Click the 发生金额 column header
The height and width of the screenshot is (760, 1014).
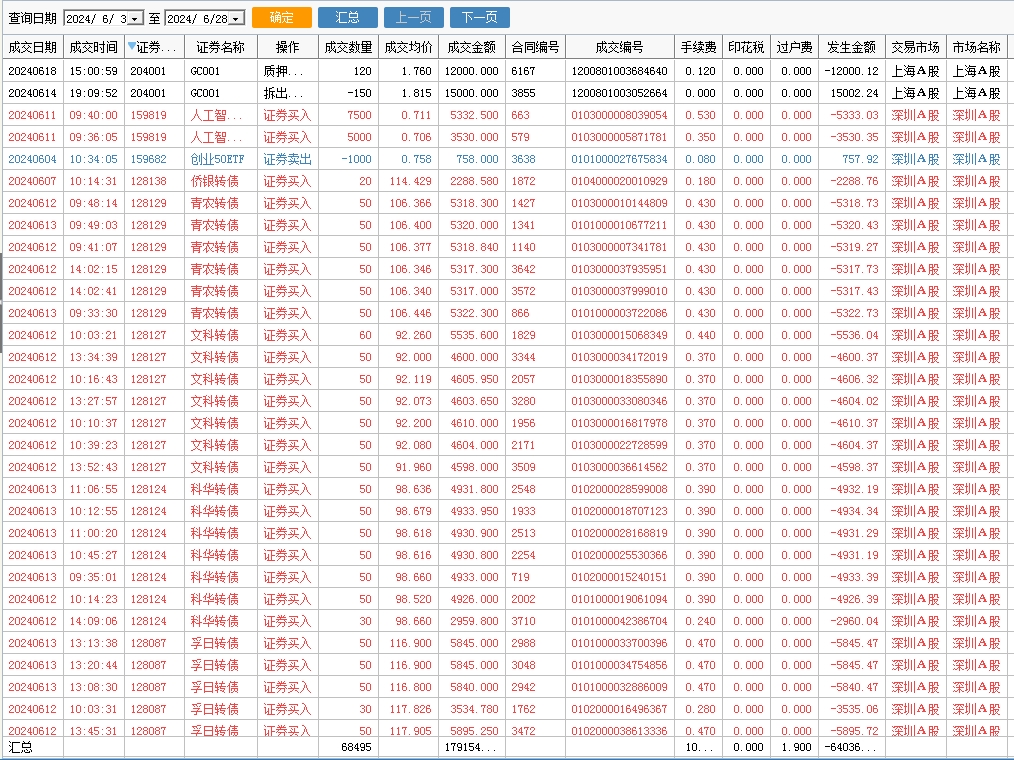tap(851, 47)
